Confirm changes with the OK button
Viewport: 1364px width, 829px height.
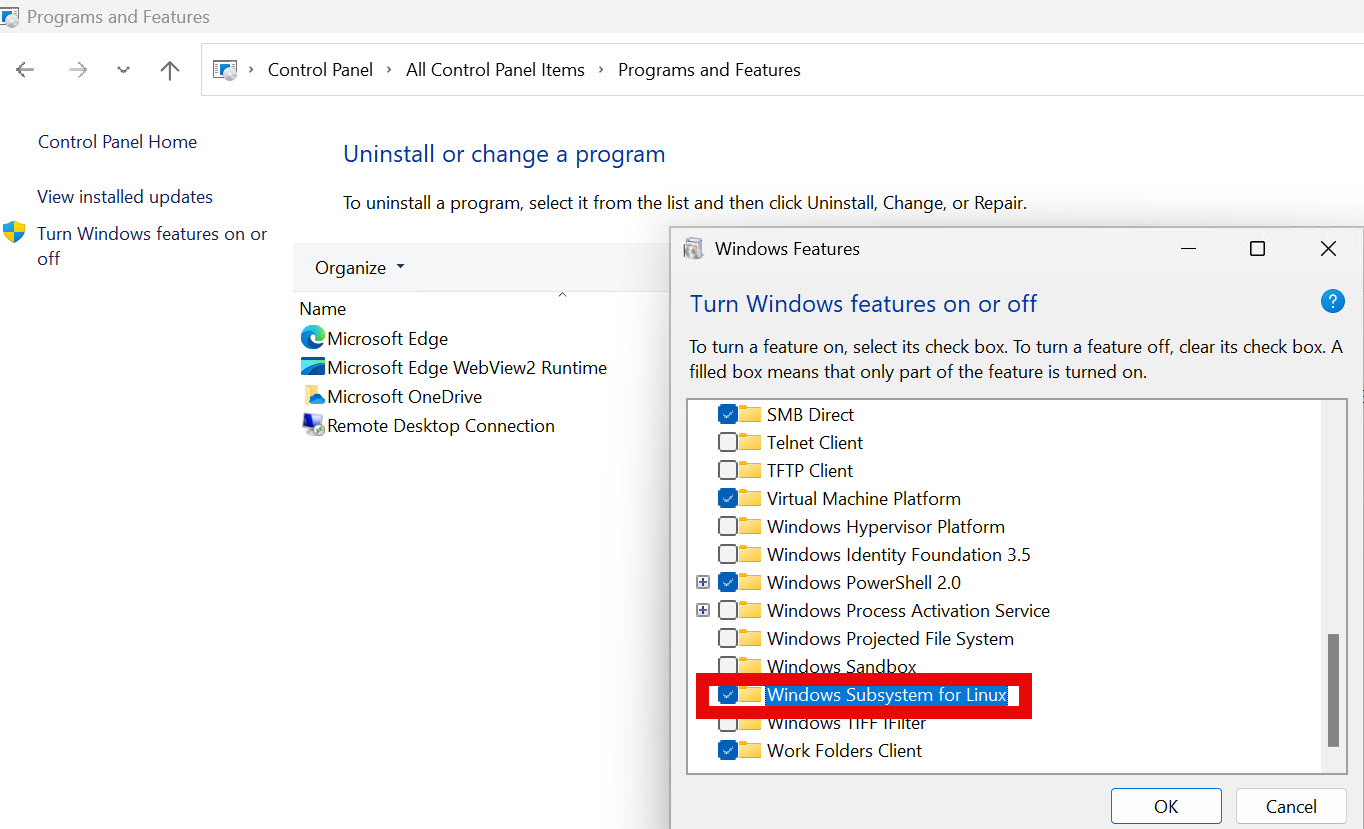tap(1166, 806)
